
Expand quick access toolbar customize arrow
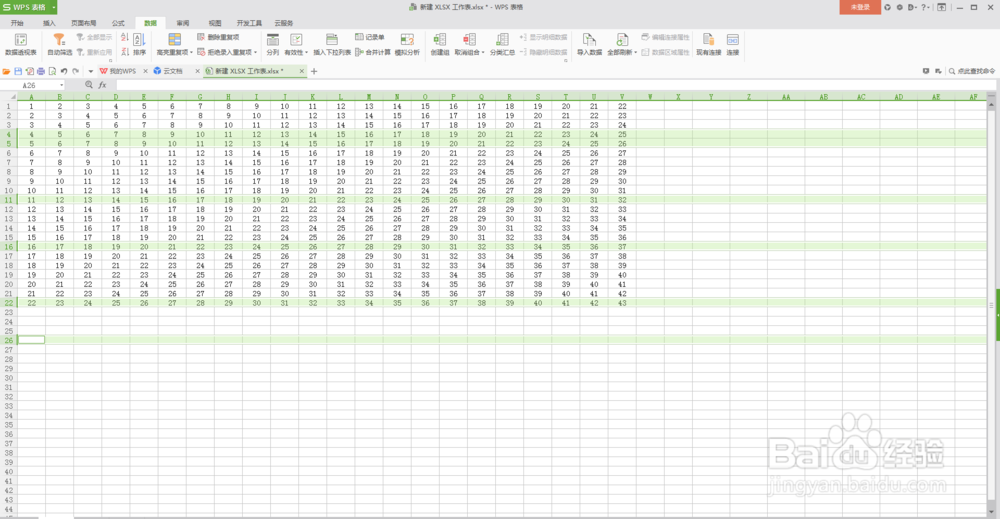click(91, 71)
